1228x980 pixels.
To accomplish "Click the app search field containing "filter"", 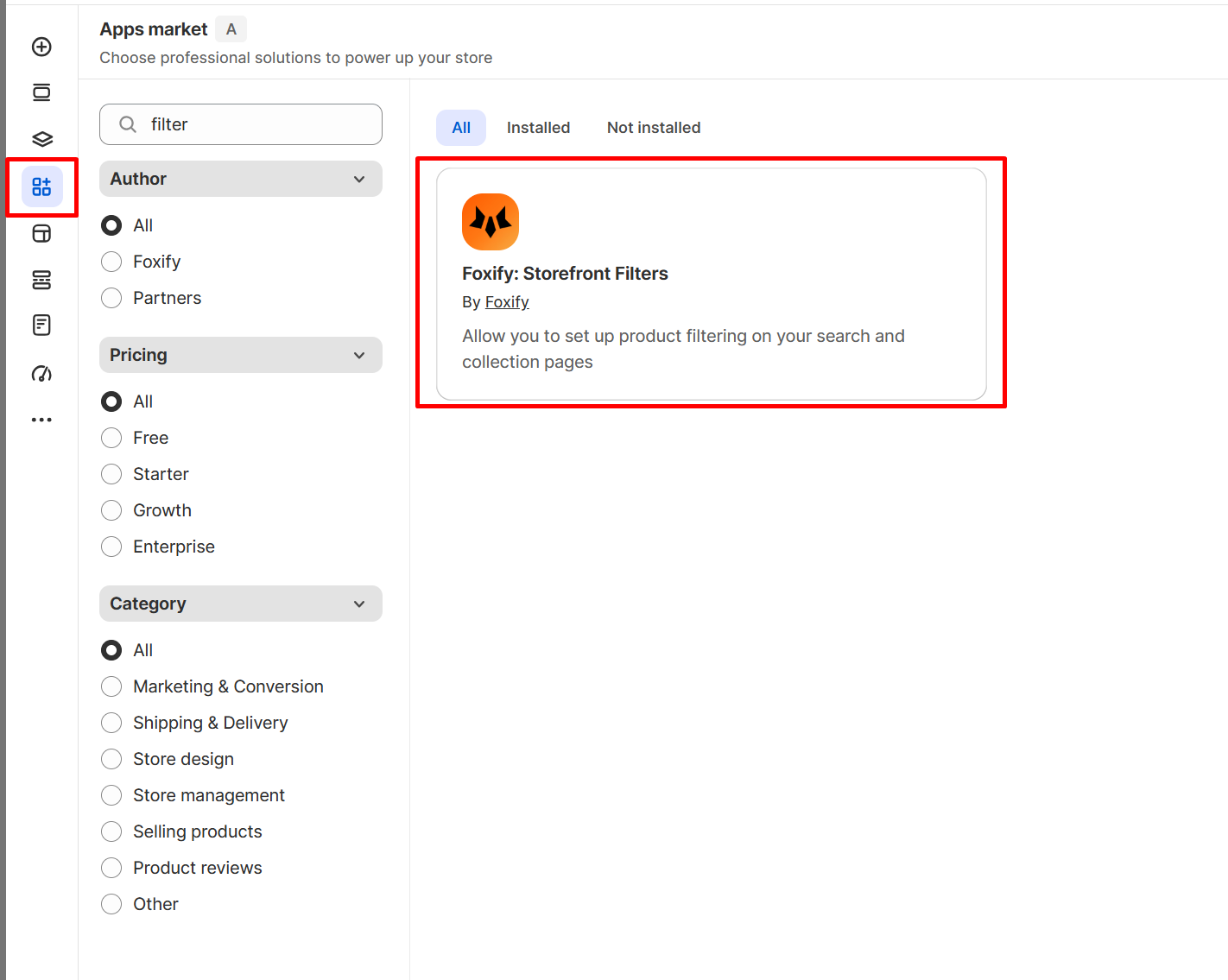I will [241, 124].
